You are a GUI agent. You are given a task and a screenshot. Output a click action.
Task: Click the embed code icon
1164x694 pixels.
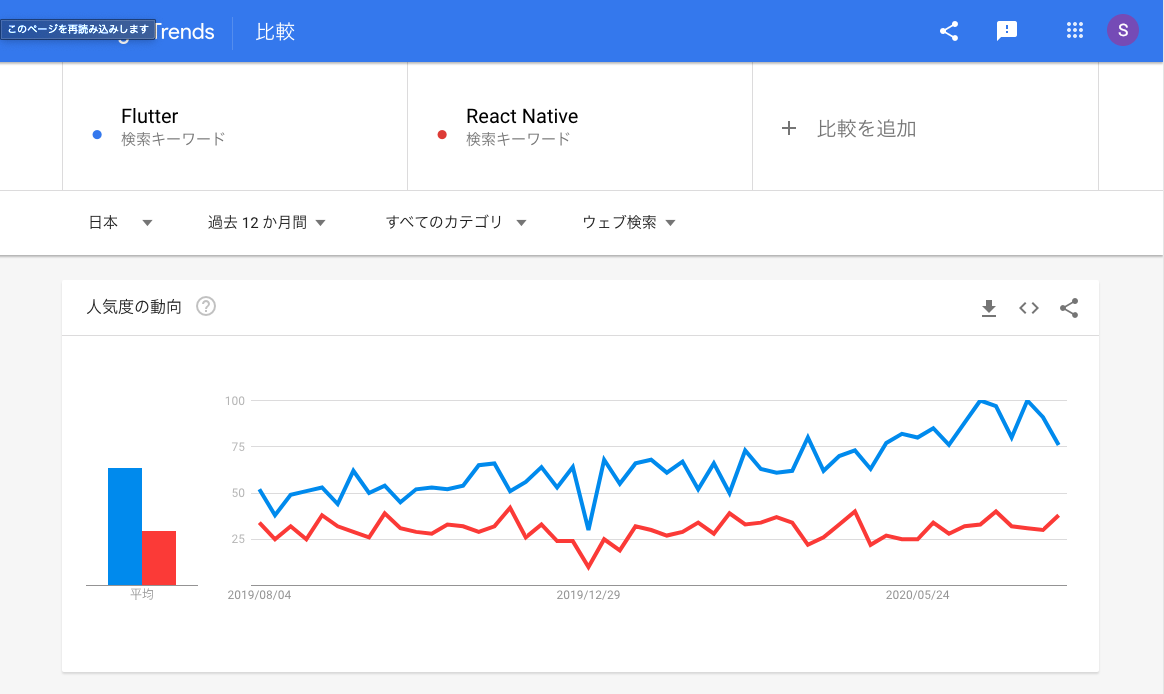click(1029, 308)
